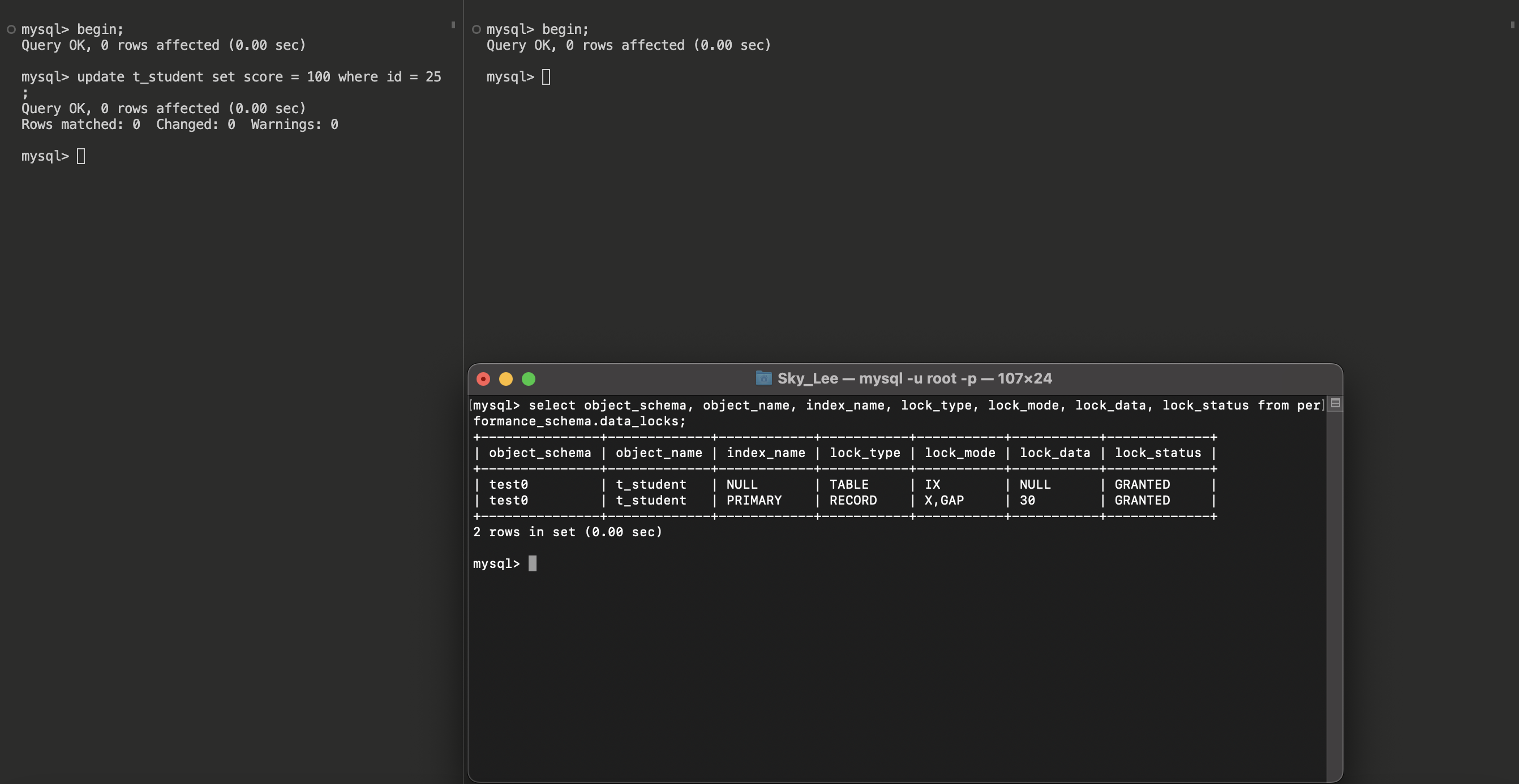Click the PRIMARY index_name cell
1519x784 pixels.
tap(754, 501)
